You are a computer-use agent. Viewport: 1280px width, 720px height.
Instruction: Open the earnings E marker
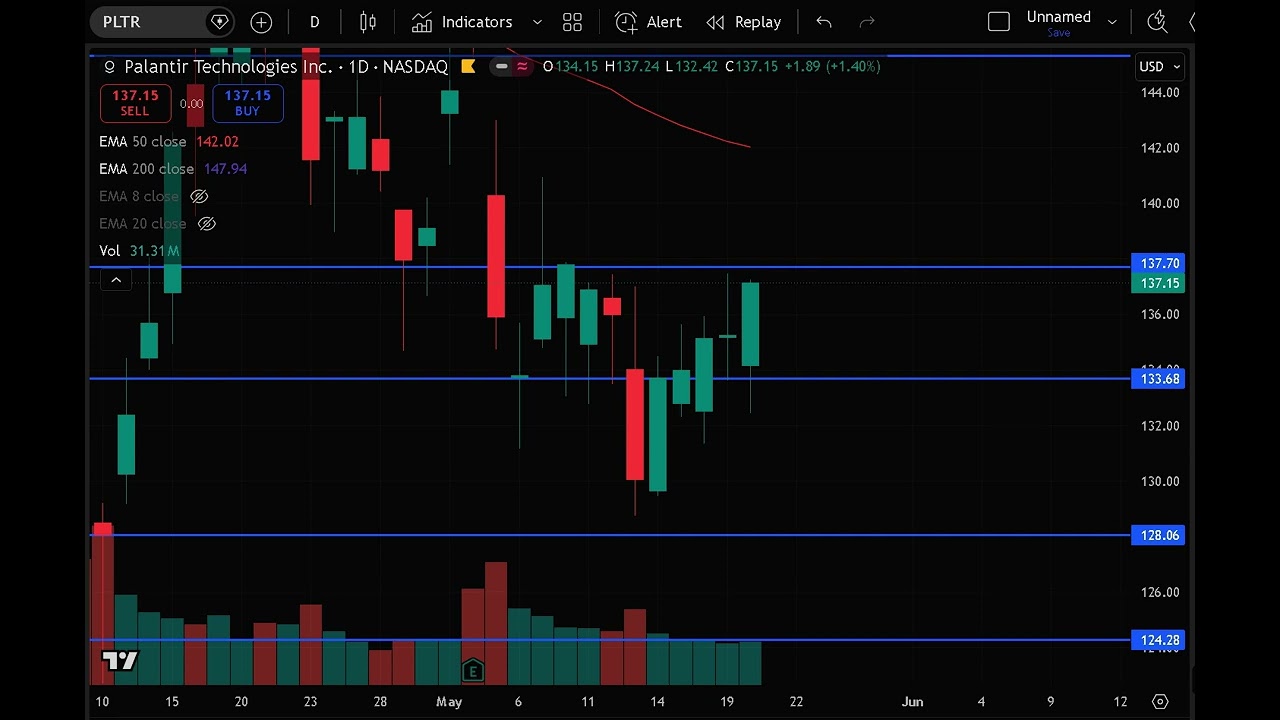(473, 671)
